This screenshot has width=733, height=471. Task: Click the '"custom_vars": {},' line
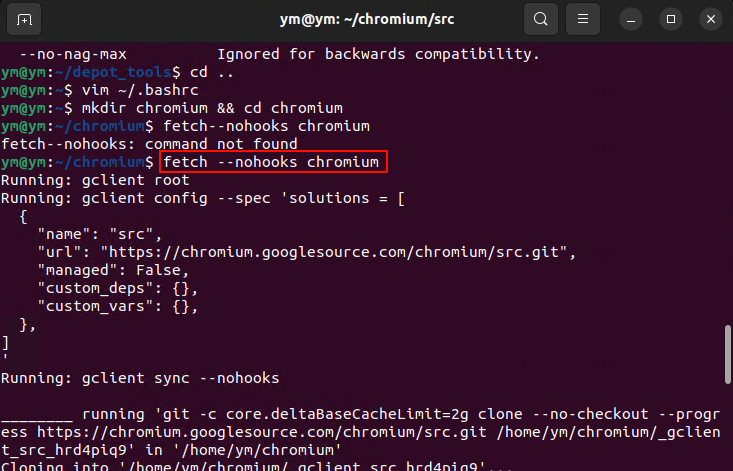coord(118,307)
